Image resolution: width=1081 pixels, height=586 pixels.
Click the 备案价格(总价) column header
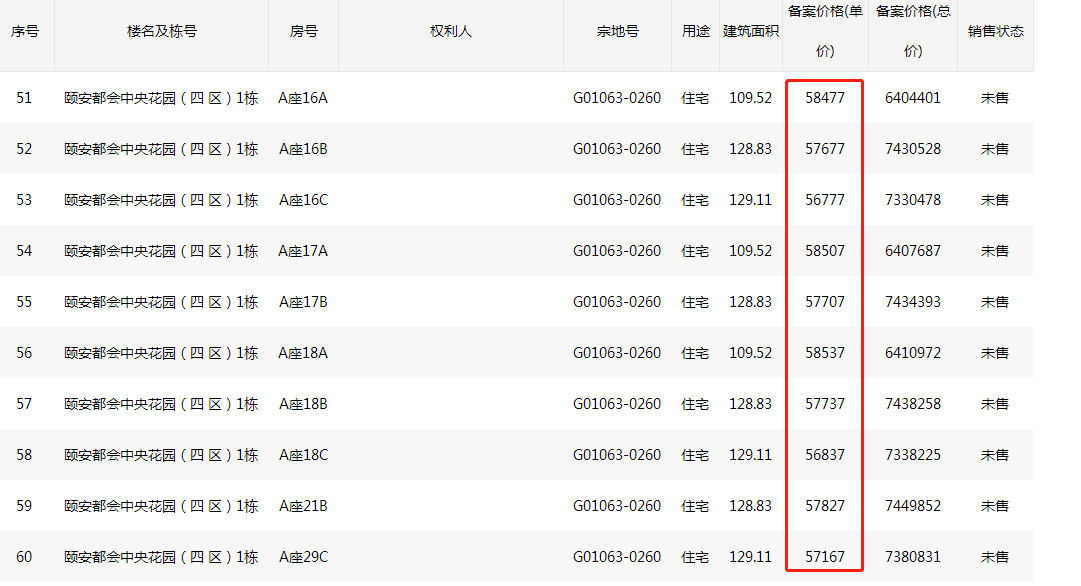tap(913, 32)
